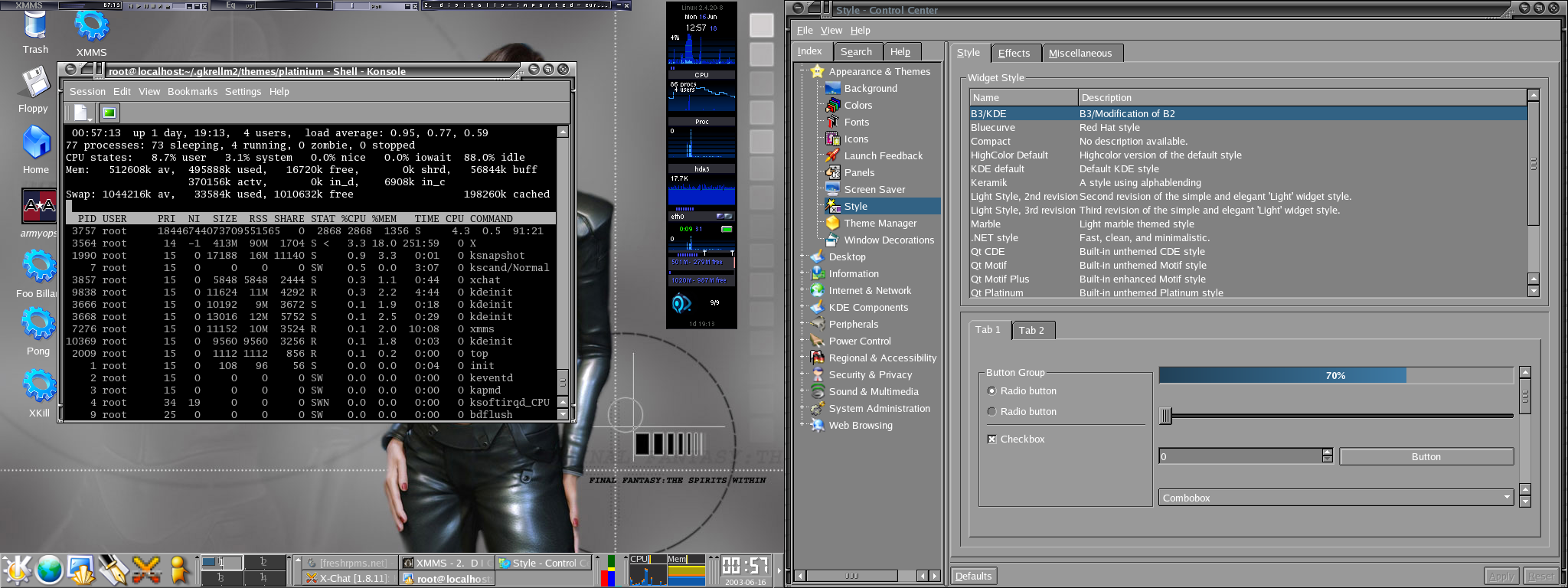Open Konsole Bookmarks menu
1568x588 pixels.
click(x=192, y=92)
